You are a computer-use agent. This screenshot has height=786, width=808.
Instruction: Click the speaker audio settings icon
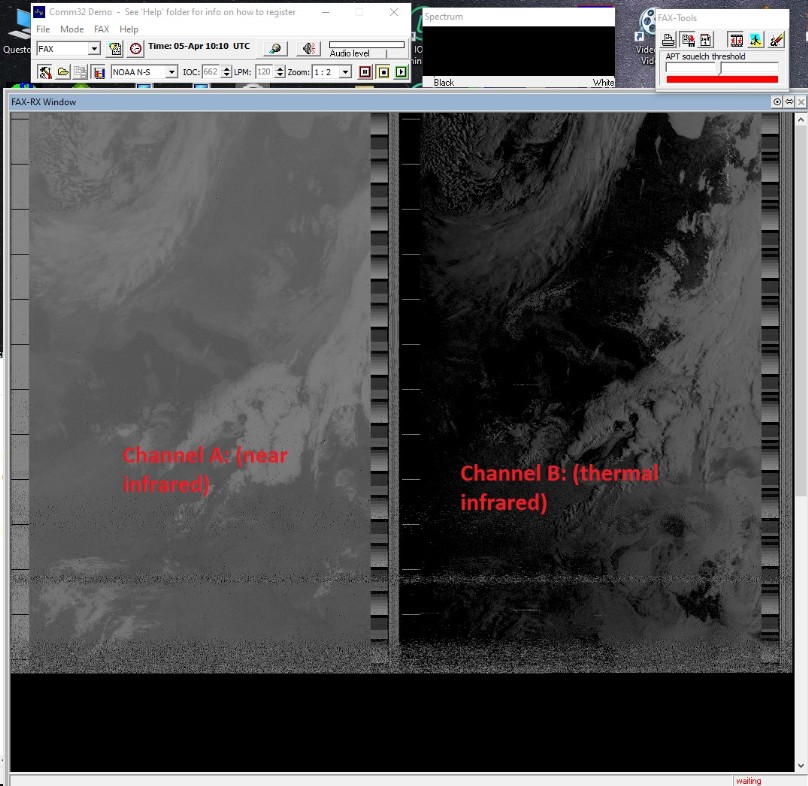309,49
